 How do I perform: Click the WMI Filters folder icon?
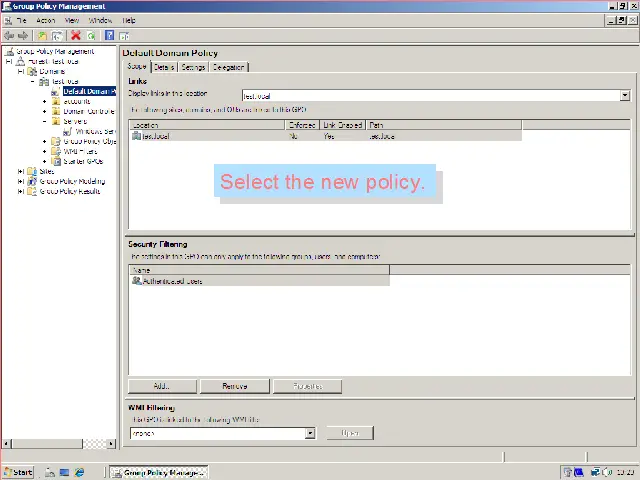[56, 151]
